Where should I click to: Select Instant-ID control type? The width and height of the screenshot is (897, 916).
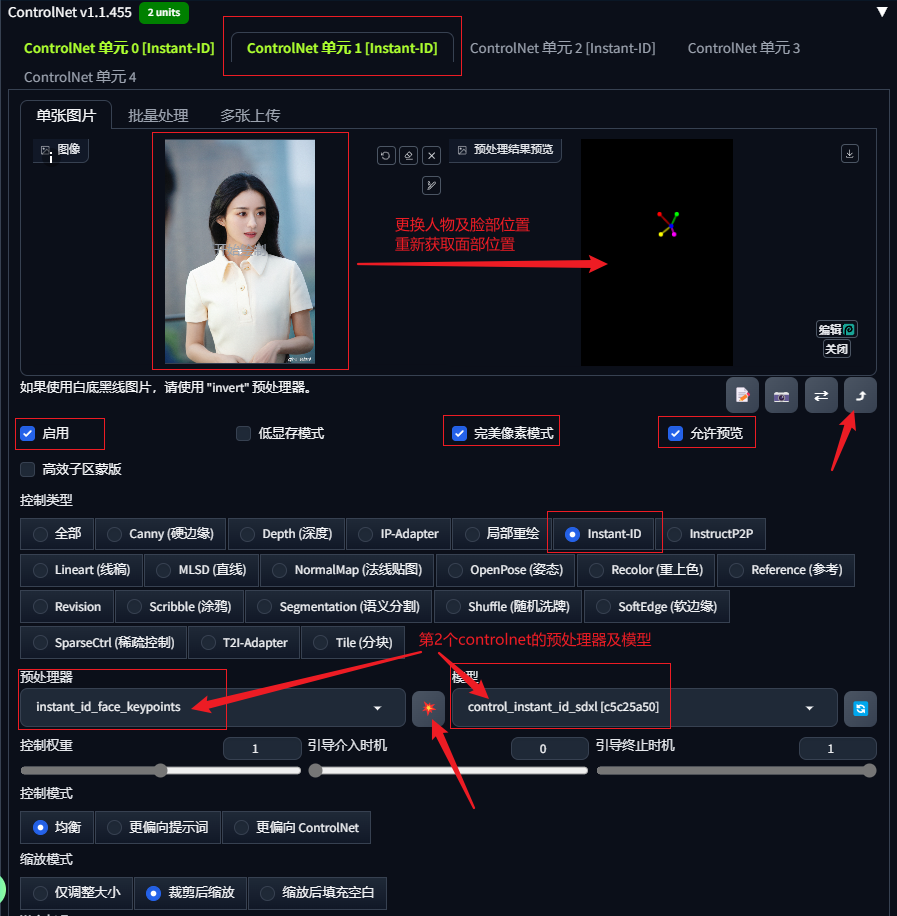[x=603, y=534]
